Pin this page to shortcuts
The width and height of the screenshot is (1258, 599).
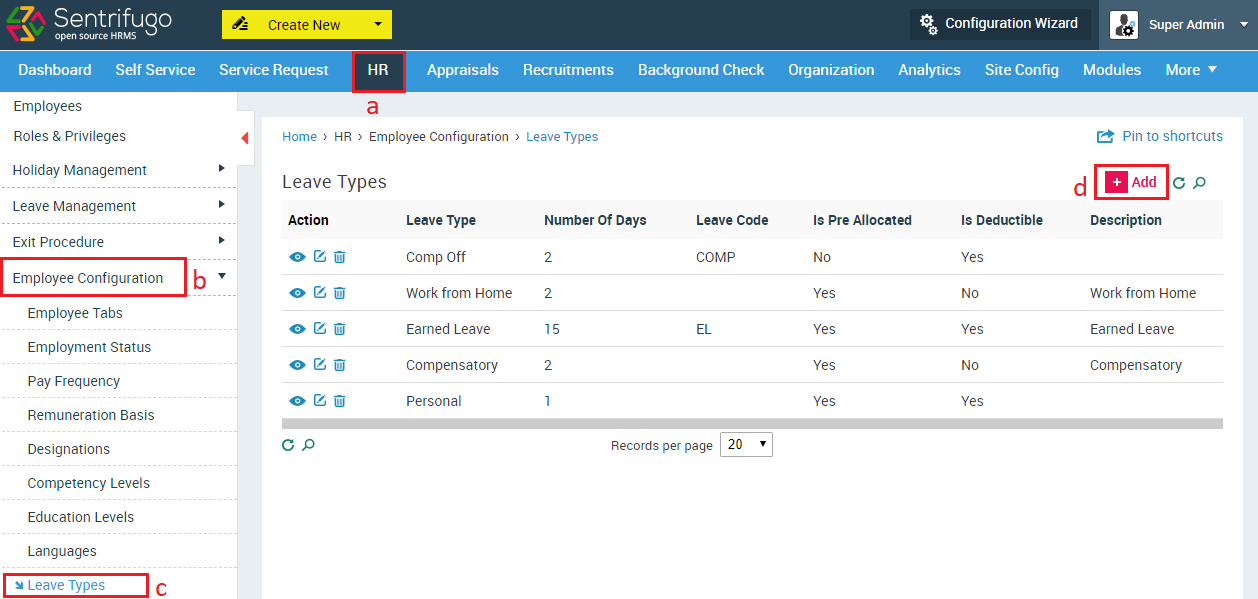point(1160,136)
